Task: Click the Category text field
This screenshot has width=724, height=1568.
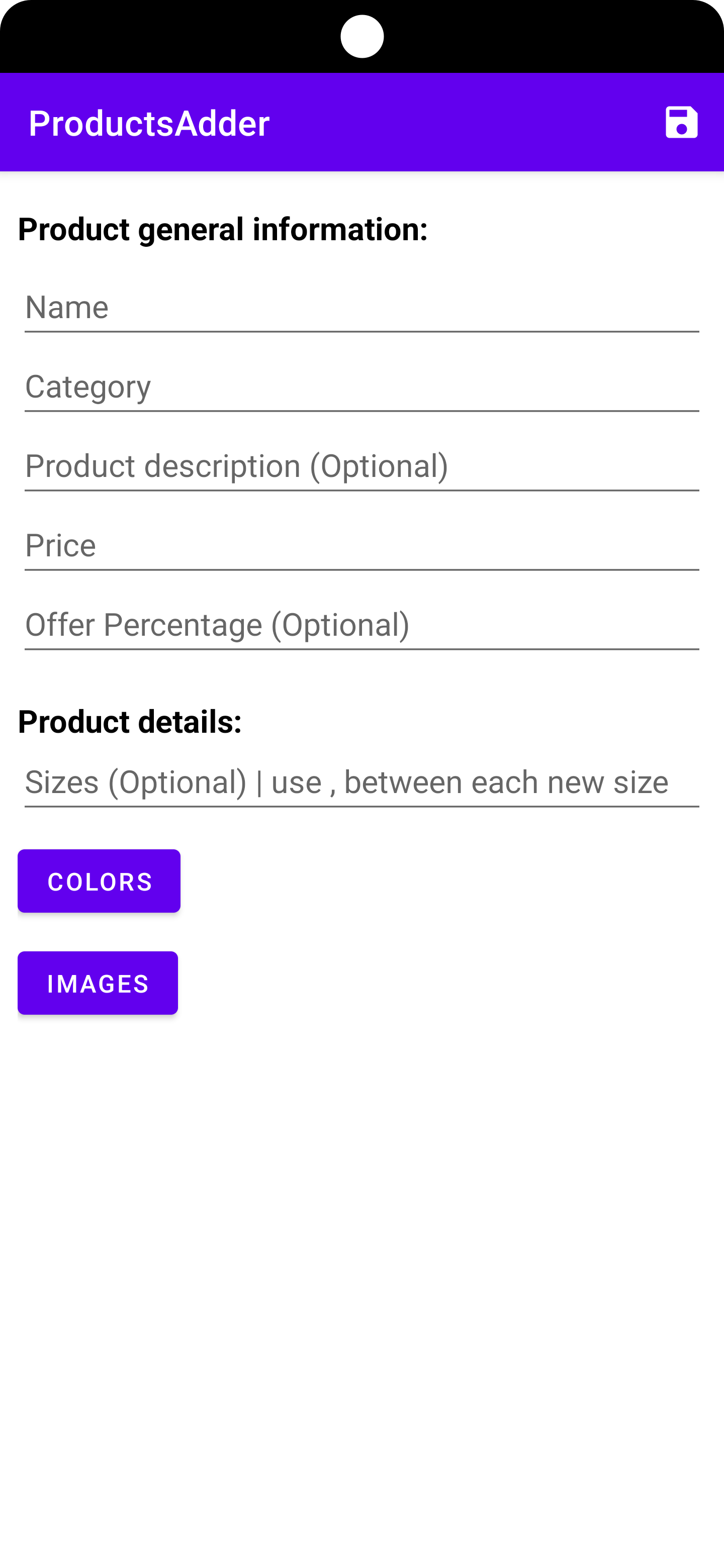Action: [361, 386]
